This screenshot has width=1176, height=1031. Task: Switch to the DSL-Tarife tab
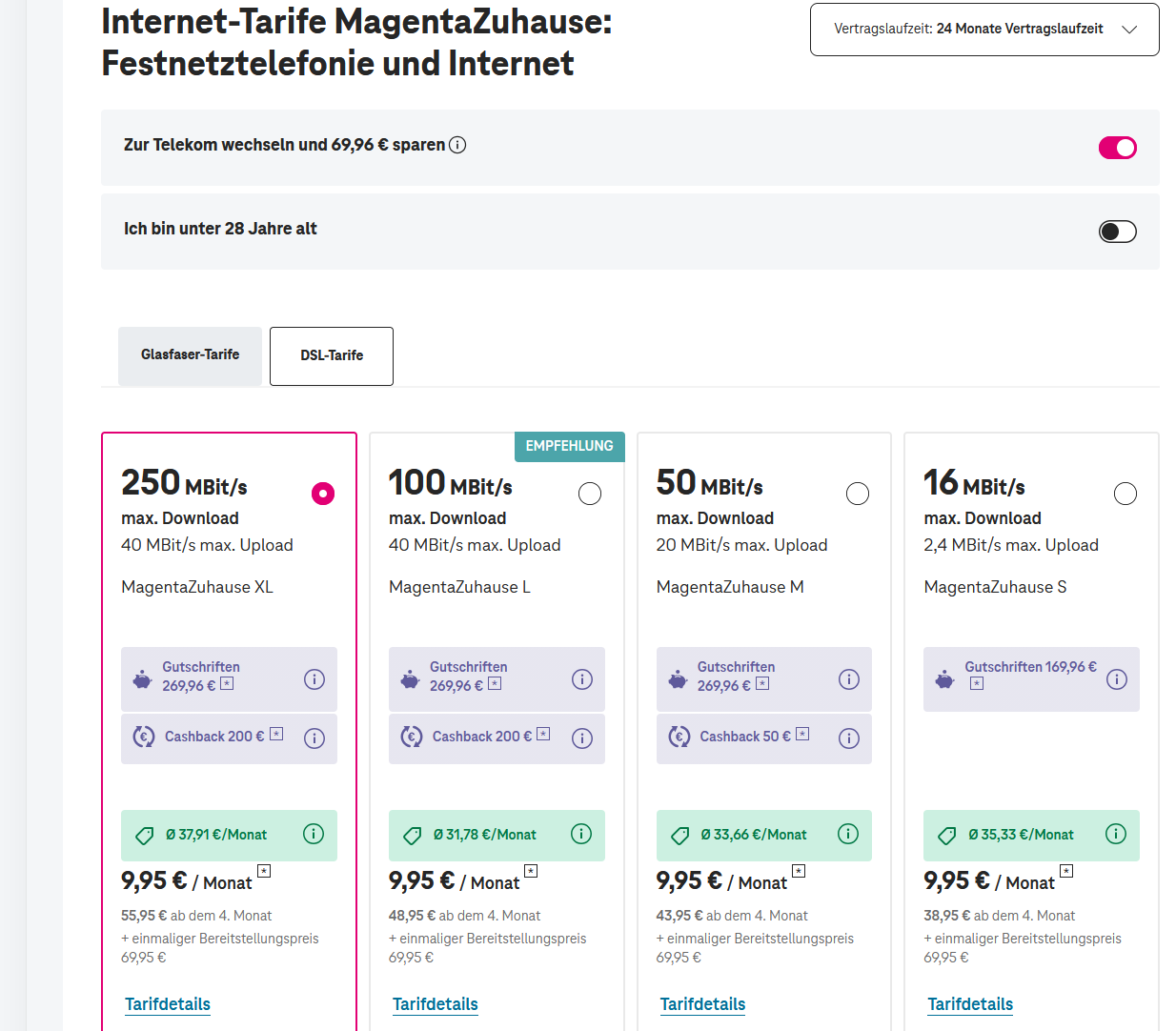(x=332, y=356)
